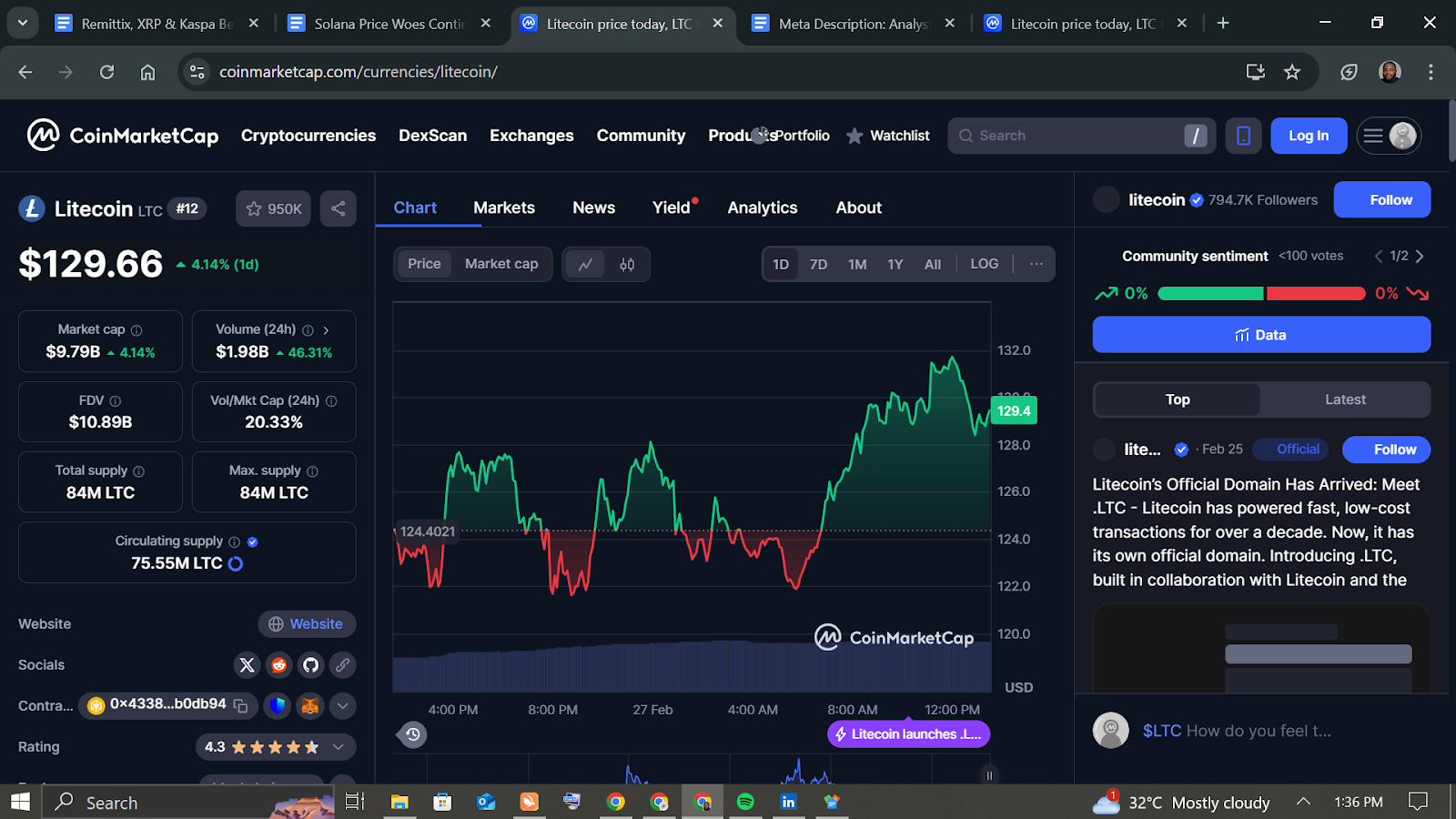Open the Cryptocurrencies nav menu
Screen dimensions: 1456x819
pos(308,136)
